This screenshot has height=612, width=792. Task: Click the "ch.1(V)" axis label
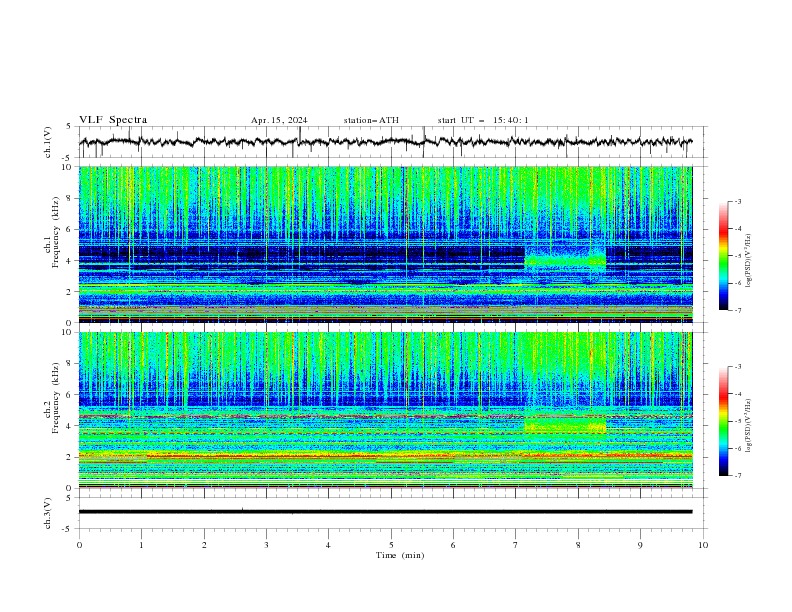pyautogui.click(x=48, y=142)
